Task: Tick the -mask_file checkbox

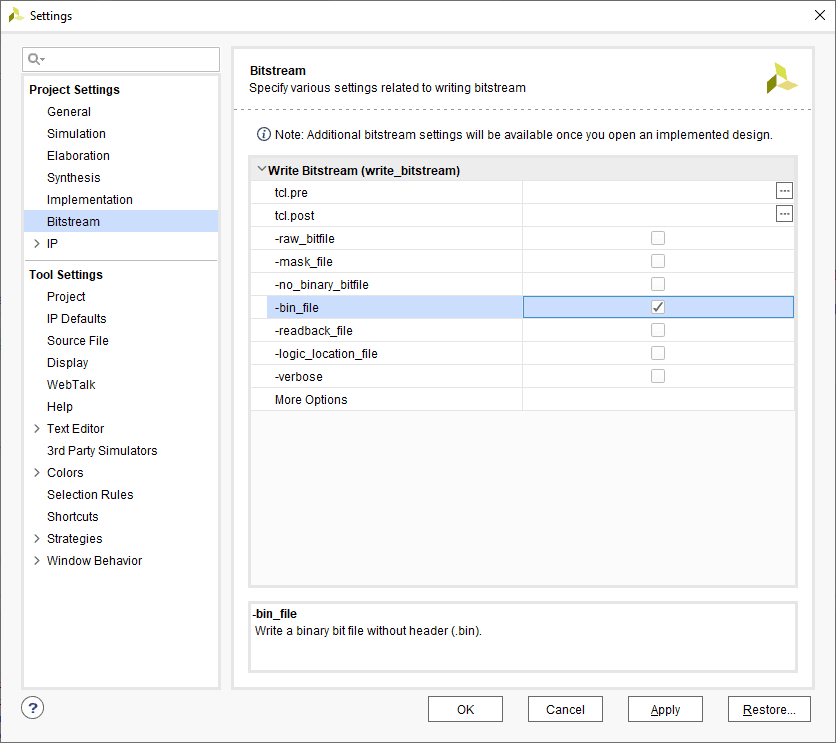Action: (x=658, y=261)
